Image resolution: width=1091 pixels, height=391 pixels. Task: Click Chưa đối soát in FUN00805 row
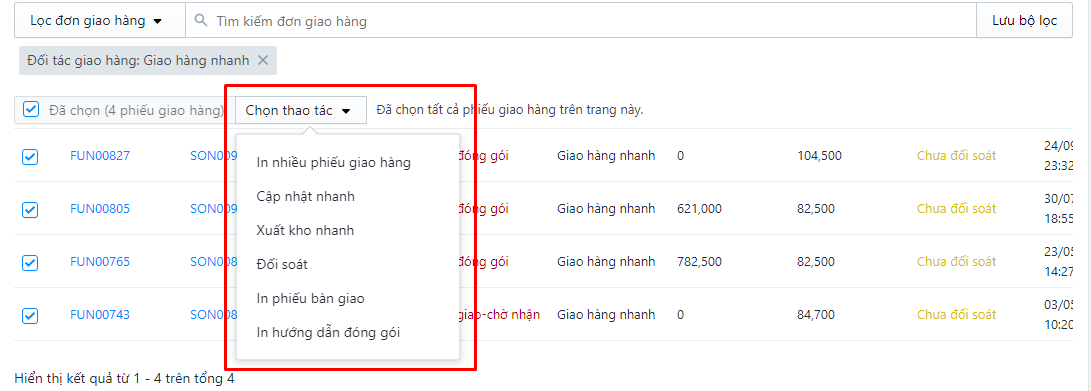tap(956, 209)
